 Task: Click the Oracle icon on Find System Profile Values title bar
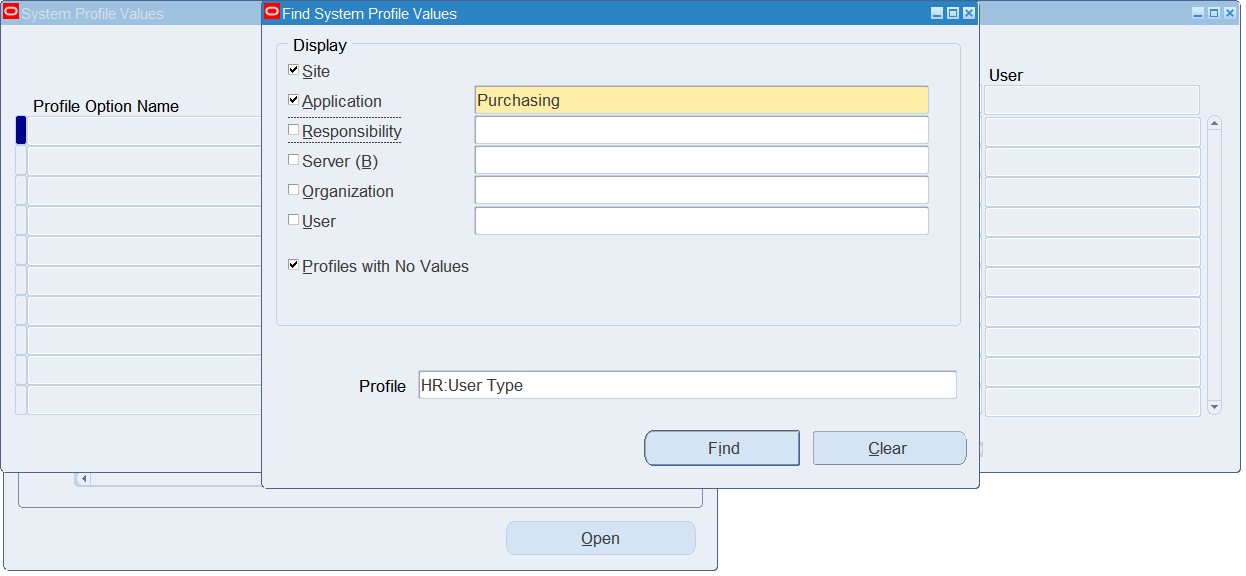271,13
